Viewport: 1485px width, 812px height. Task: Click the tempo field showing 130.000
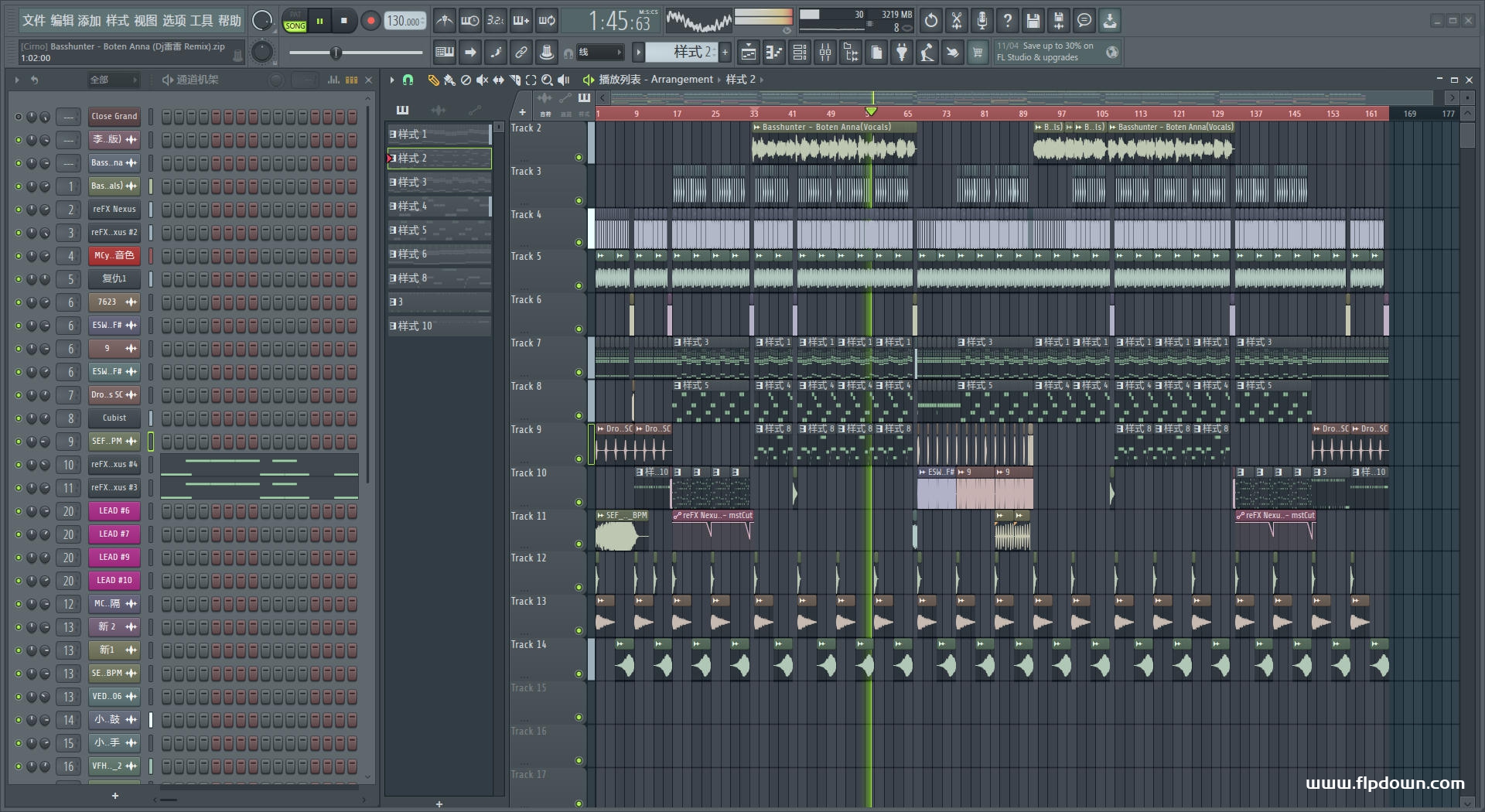[x=404, y=21]
